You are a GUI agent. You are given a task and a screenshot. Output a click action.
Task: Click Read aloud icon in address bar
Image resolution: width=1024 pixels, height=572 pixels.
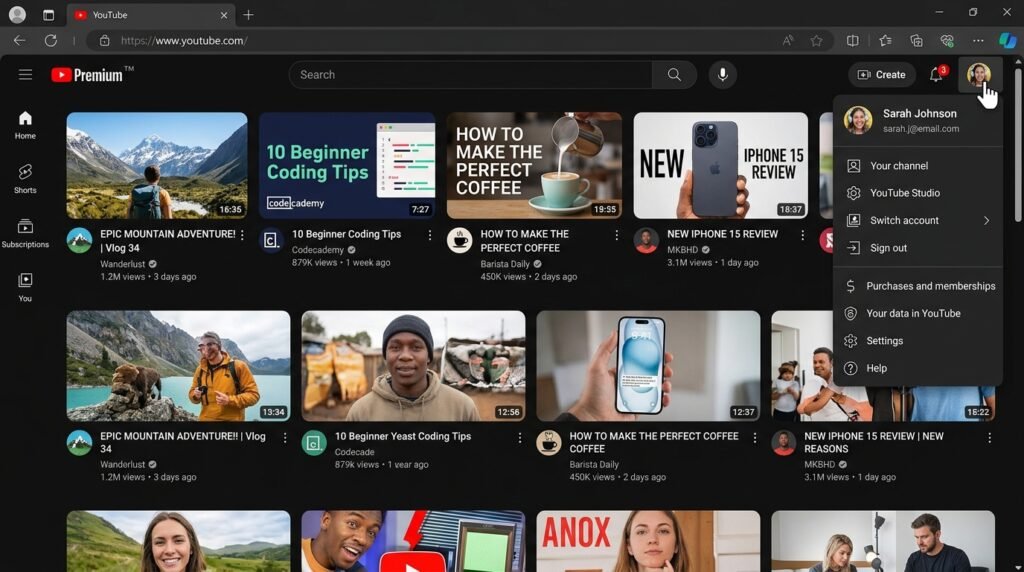pyautogui.click(x=788, y=40)
